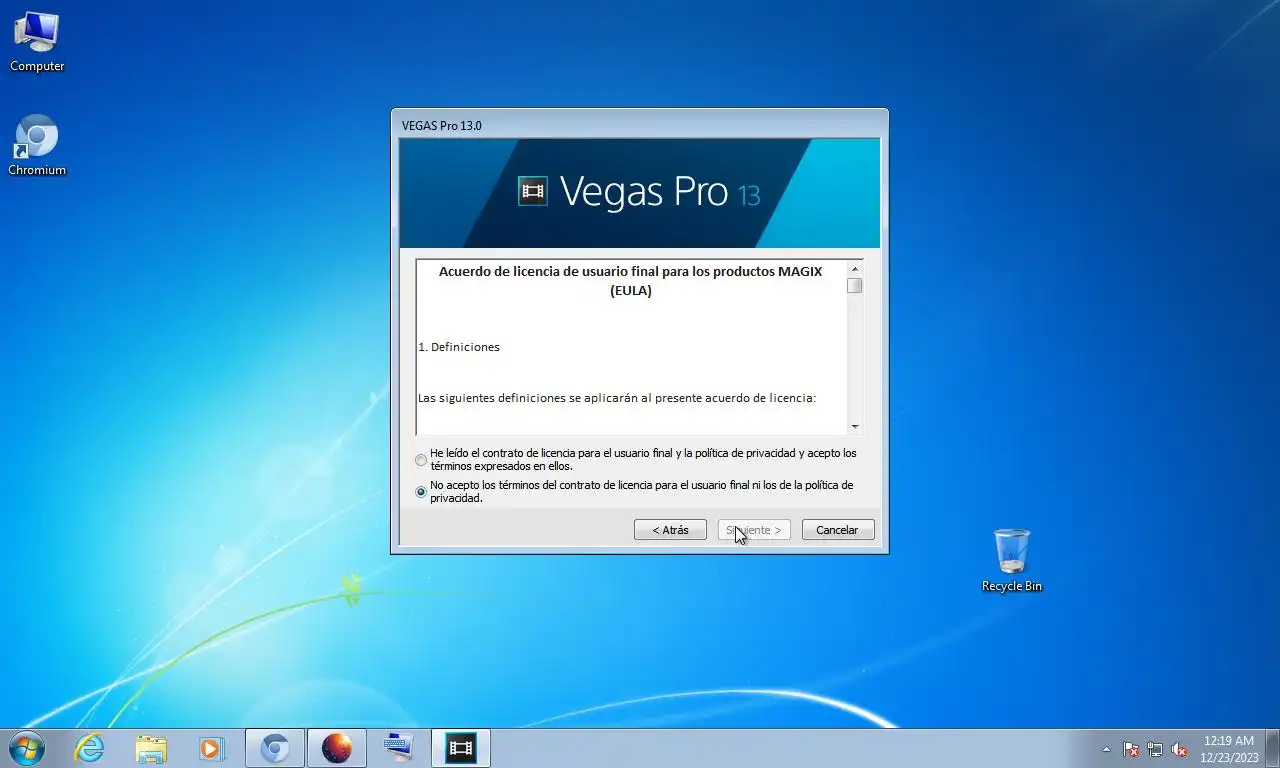This screenshot has height=768, width=1280.
Task: Click the EULA scrollbar thumb
Action: 855,286
